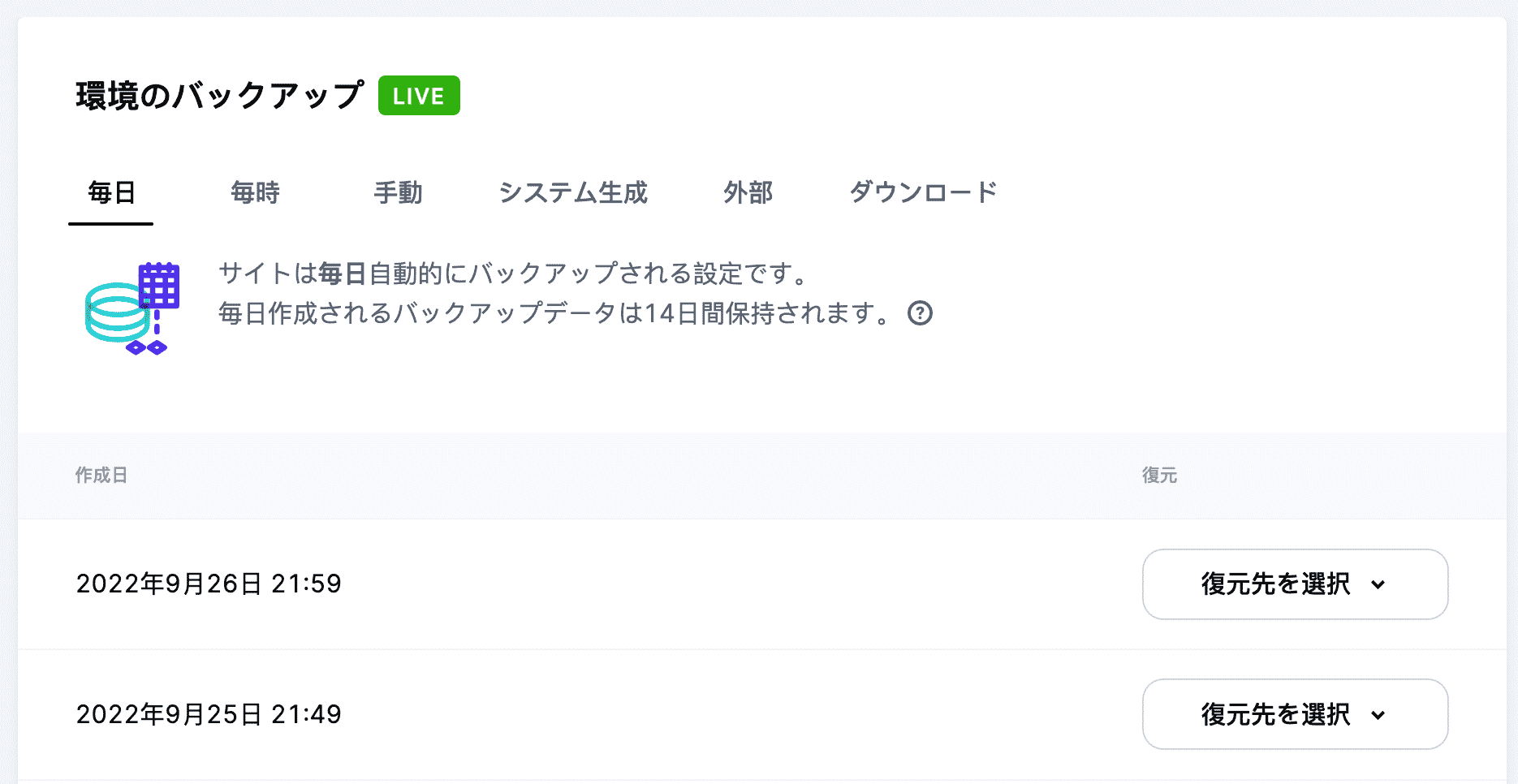This screenshot has height=784, width=1518.
Task: Open the ダウンロード tab
Action: [923, 192]
